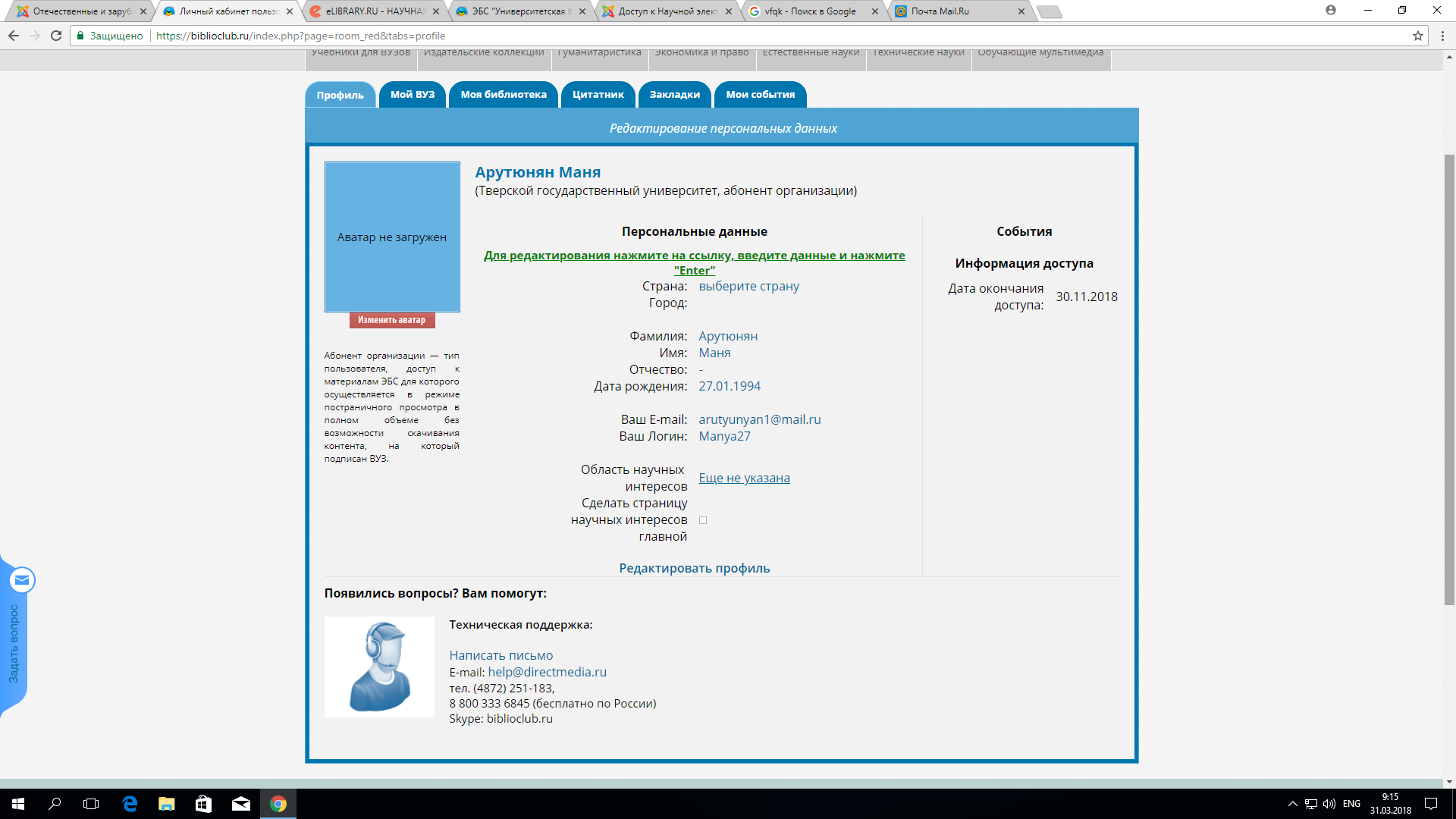Click the Редактировать профиль link

pyautogui.click(x=694, y=568)
